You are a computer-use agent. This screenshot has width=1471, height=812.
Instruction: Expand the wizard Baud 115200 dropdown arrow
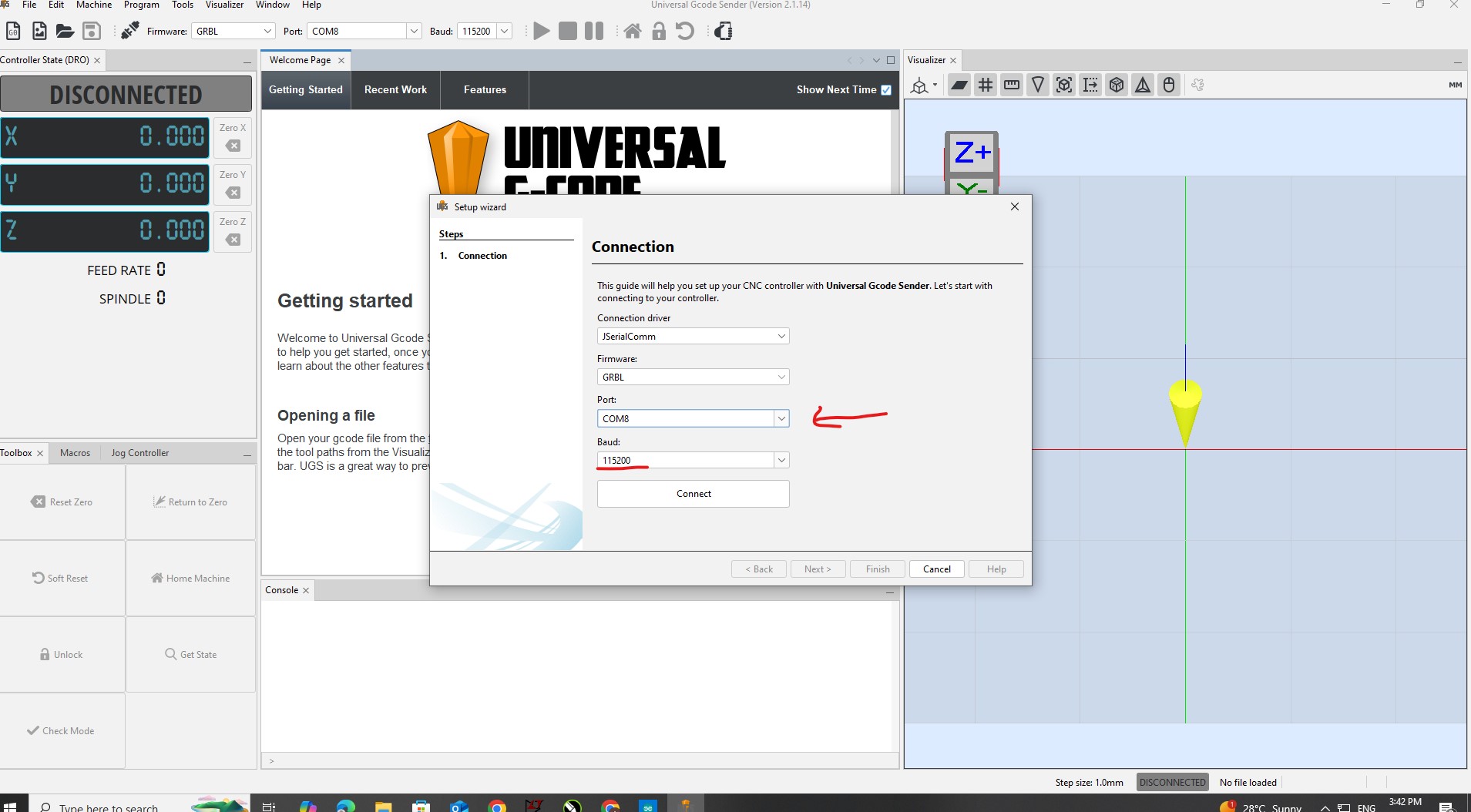(x=781, y=460)
